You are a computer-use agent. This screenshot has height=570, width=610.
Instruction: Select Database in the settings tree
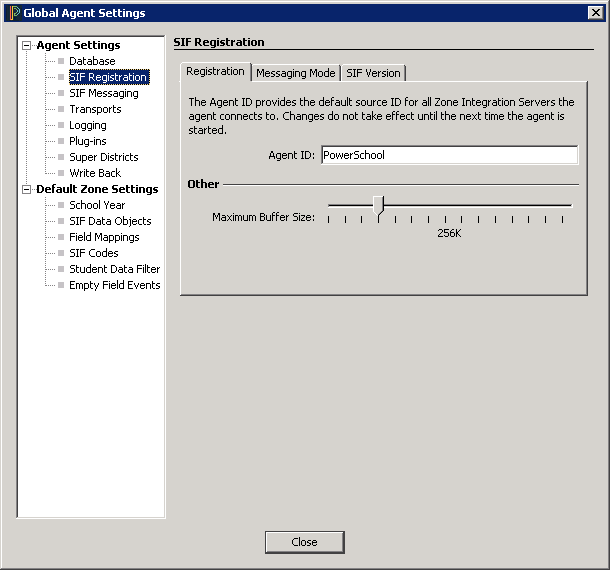(92, 61)
